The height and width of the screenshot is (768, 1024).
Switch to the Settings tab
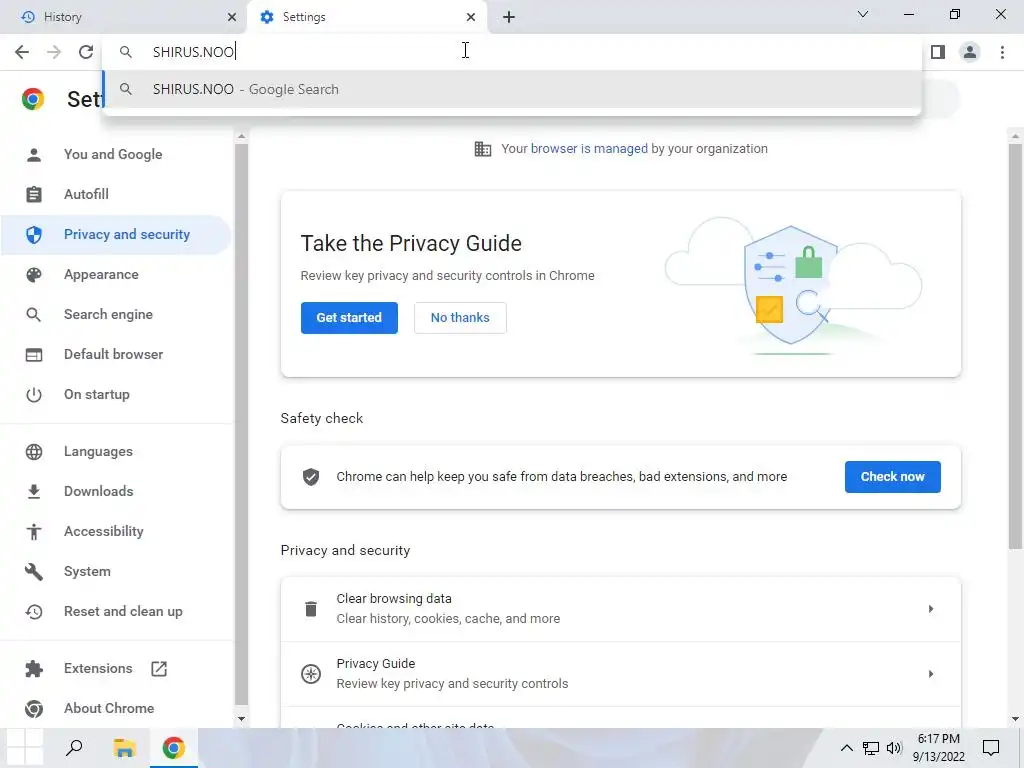tap(368, 17)
